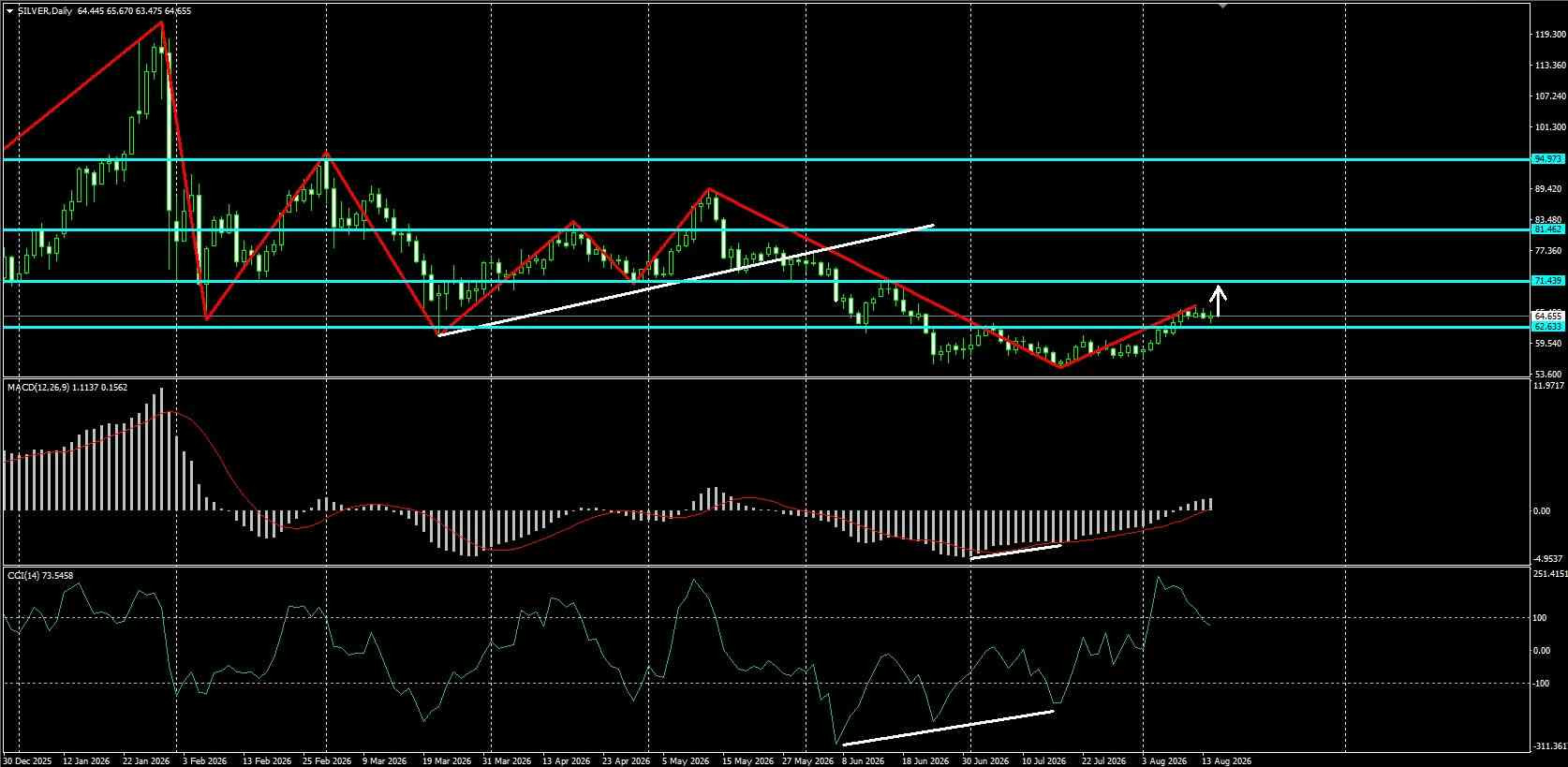Viewport: 1568px width, 767px height.
Task: Click the 10 Jul 2026 date label
Action: pos(1044,761)
